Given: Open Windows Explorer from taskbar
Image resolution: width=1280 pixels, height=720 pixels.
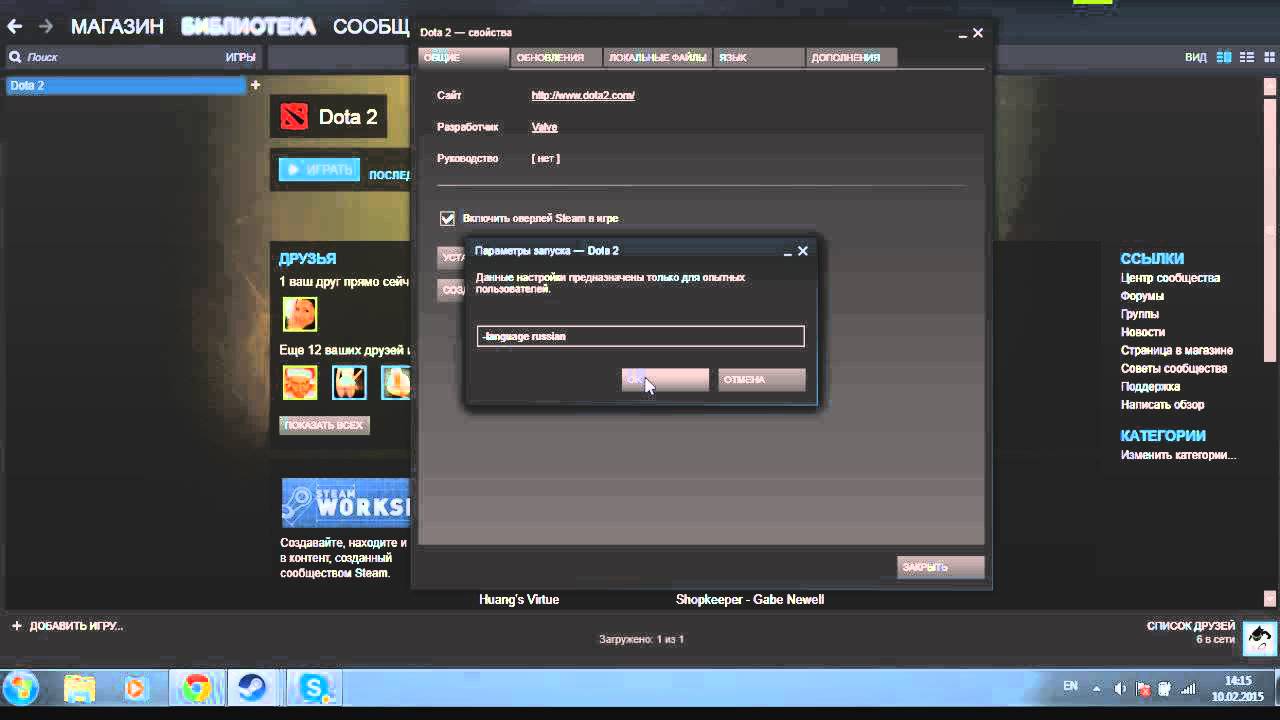Looking at the screenshot, I should tap(79, 688).
